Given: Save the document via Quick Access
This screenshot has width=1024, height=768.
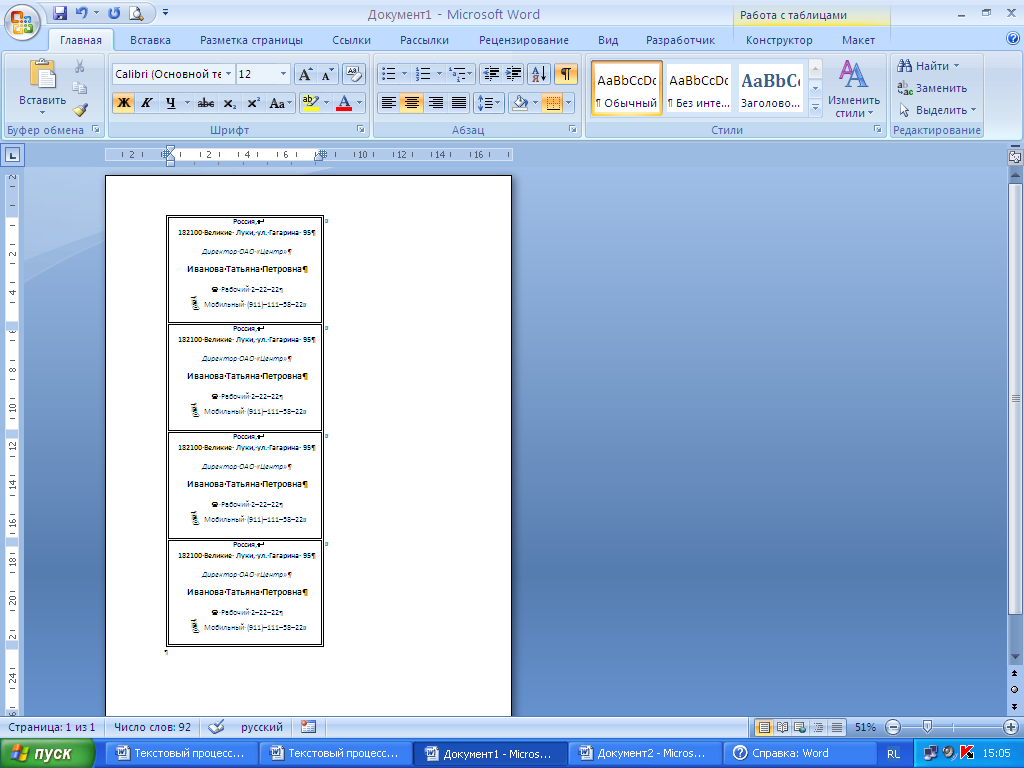Looking at the screenshot, I should (59, 13).
